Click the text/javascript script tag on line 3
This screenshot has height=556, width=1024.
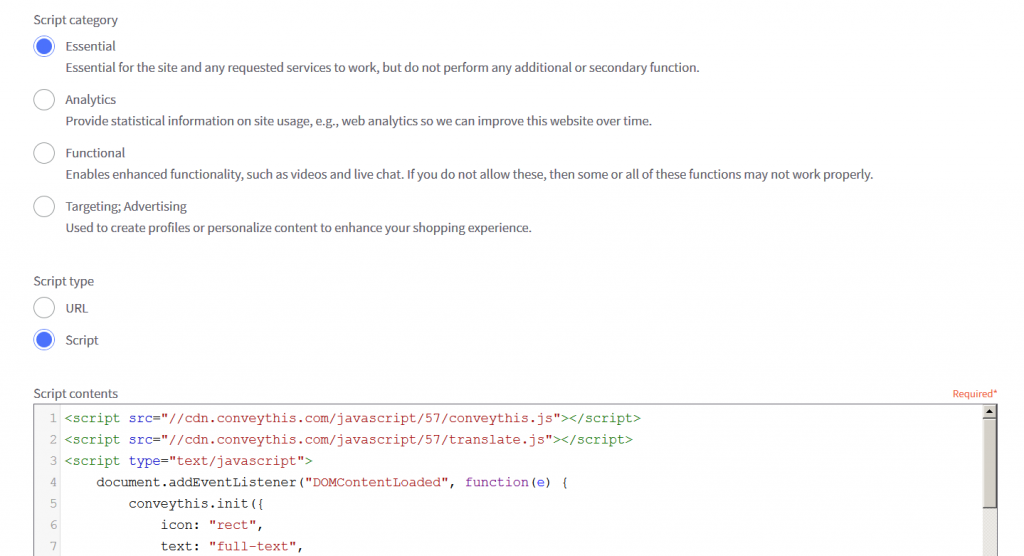click(188, 461)
